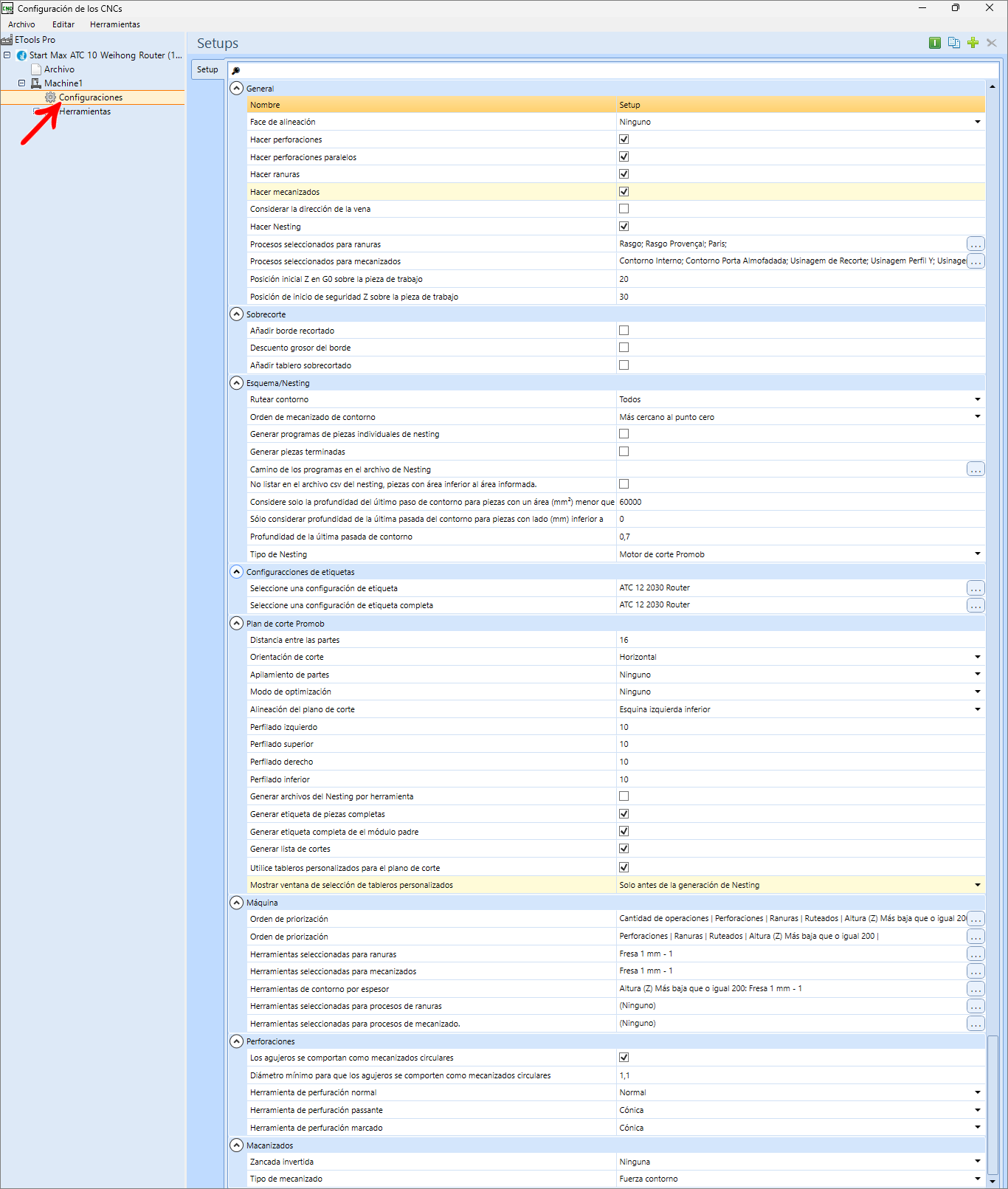Open ellipsis for Herramientas seleccionadas para ranuras

coord(976,954)
